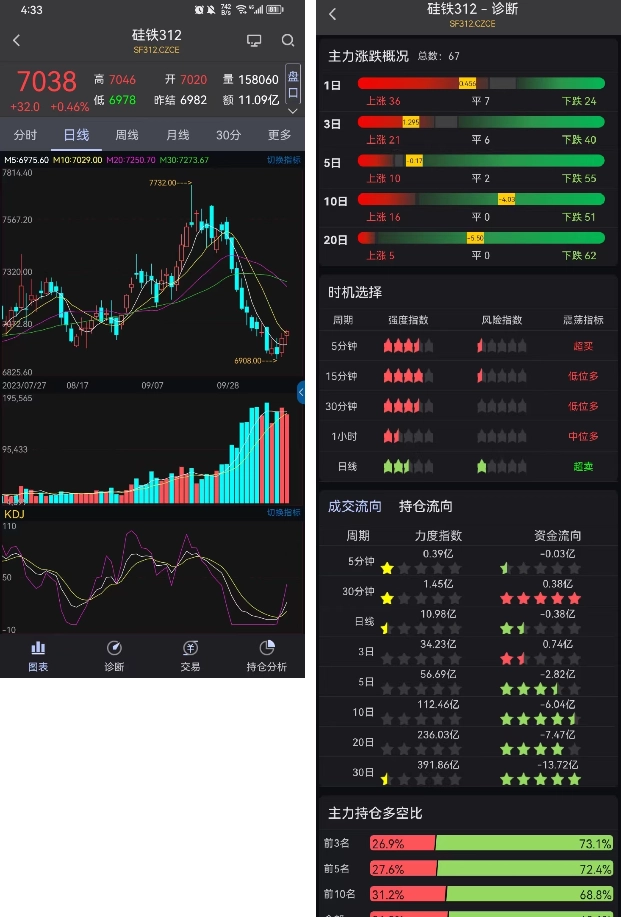The image size is (621, 917).
Task: Switch indicator via 切换指标 above KDJ
Action: pyautogui.click(x=283, y=513)
